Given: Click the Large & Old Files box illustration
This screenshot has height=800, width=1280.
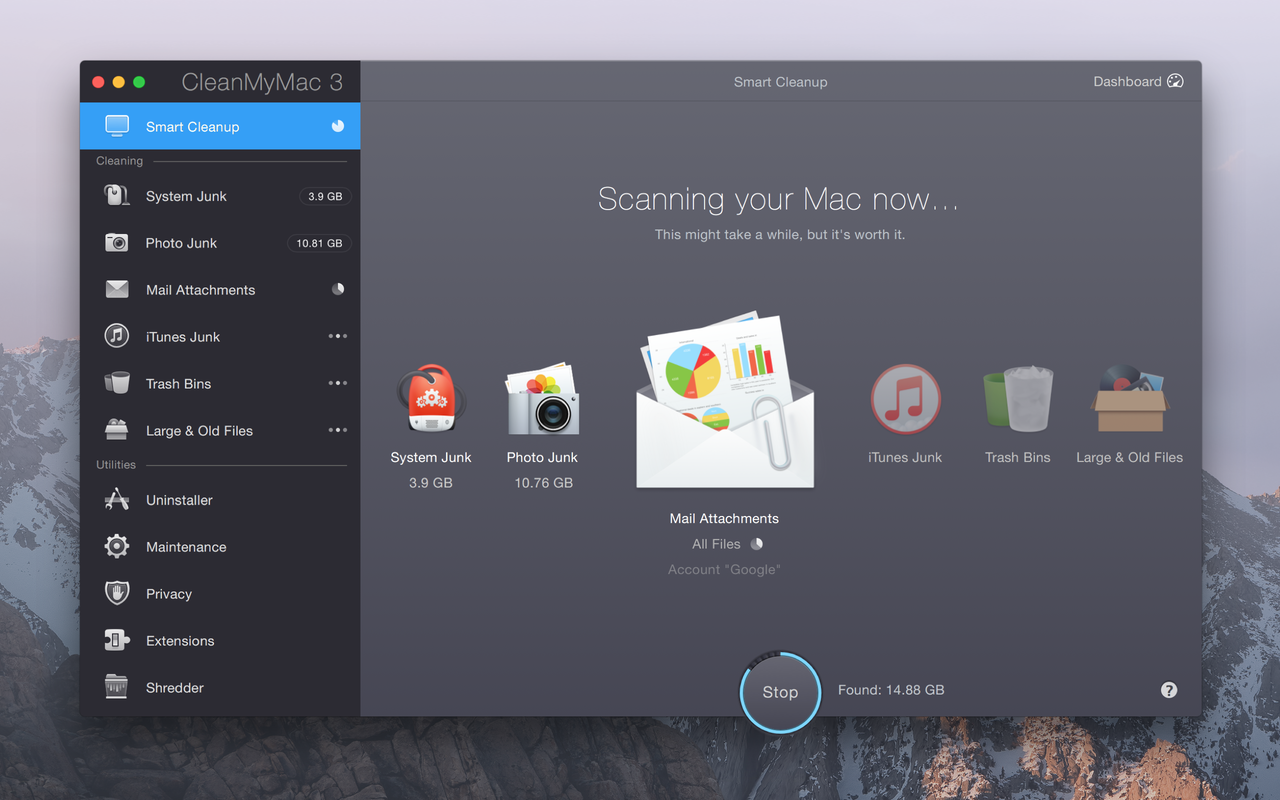Looking at the screenshot, I should coord(1129,399).
